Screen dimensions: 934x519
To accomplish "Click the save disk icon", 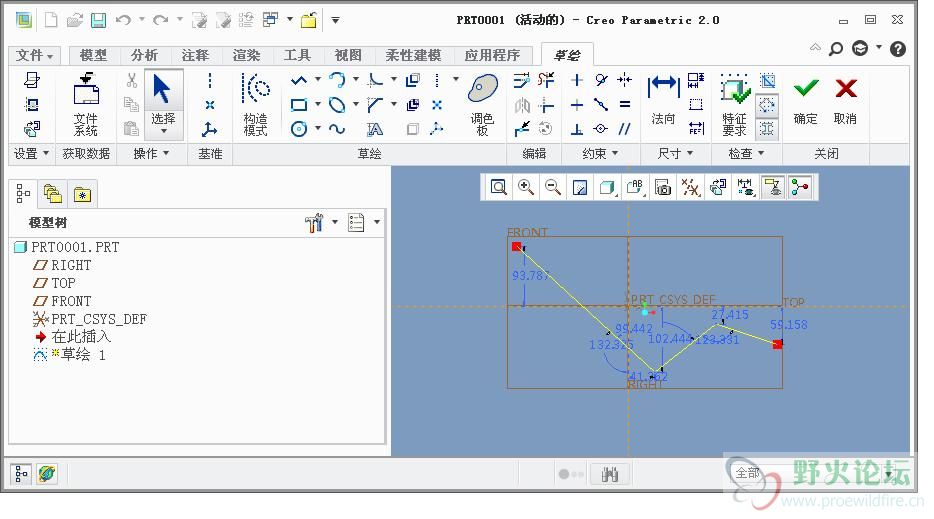I will pos(98,20).
